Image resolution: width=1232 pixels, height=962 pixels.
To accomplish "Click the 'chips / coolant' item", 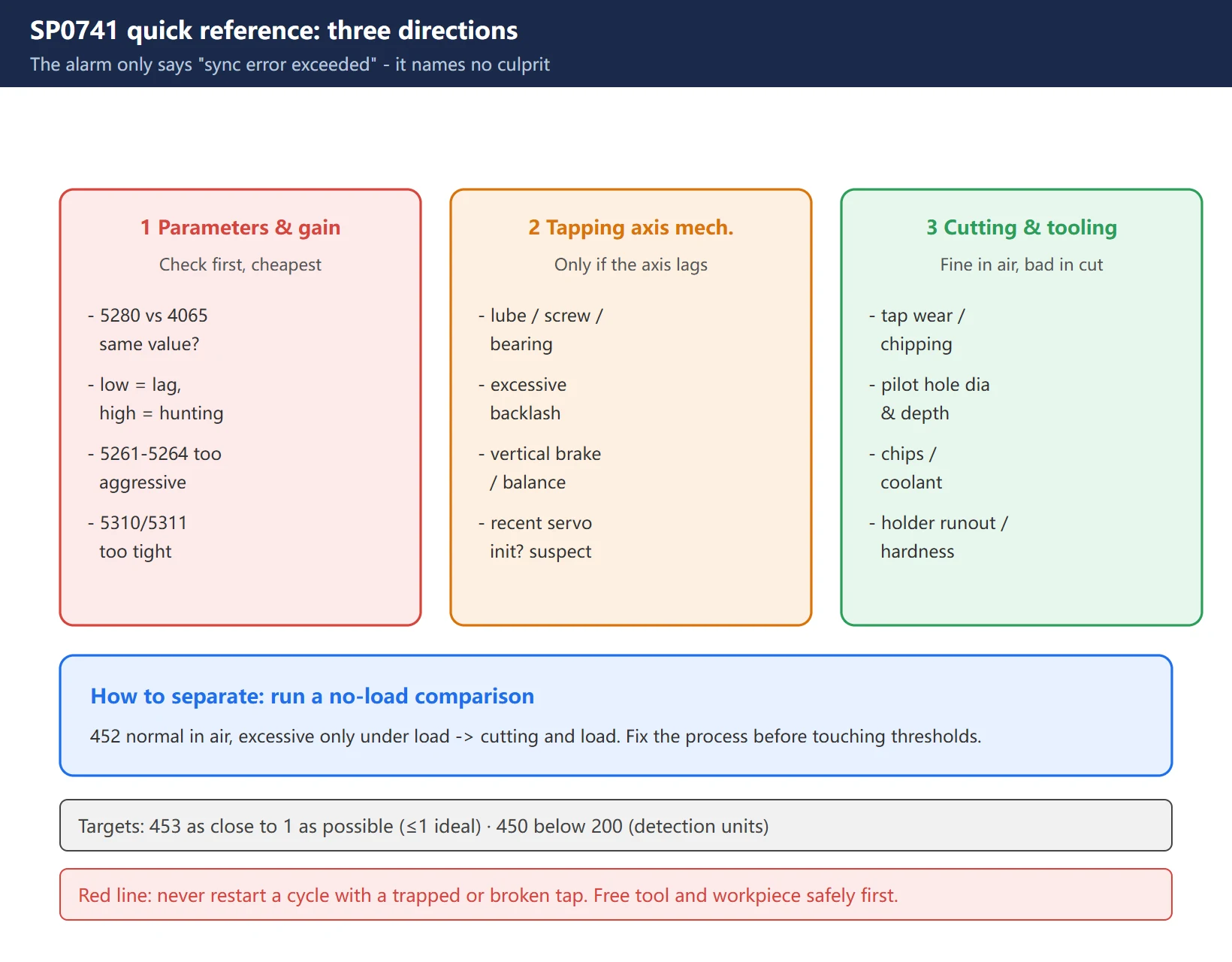I will tap(906, 468).
